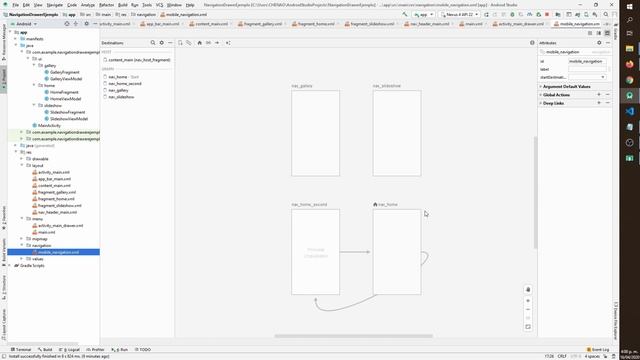
Task: Expand Argument Default Values section
Action: point(541,87)
